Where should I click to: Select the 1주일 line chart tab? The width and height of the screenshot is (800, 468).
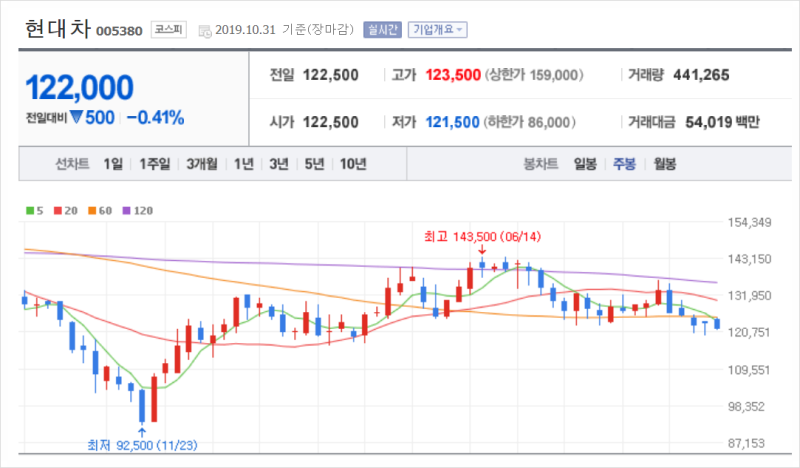pyautogui.click(x=155, y=164)
